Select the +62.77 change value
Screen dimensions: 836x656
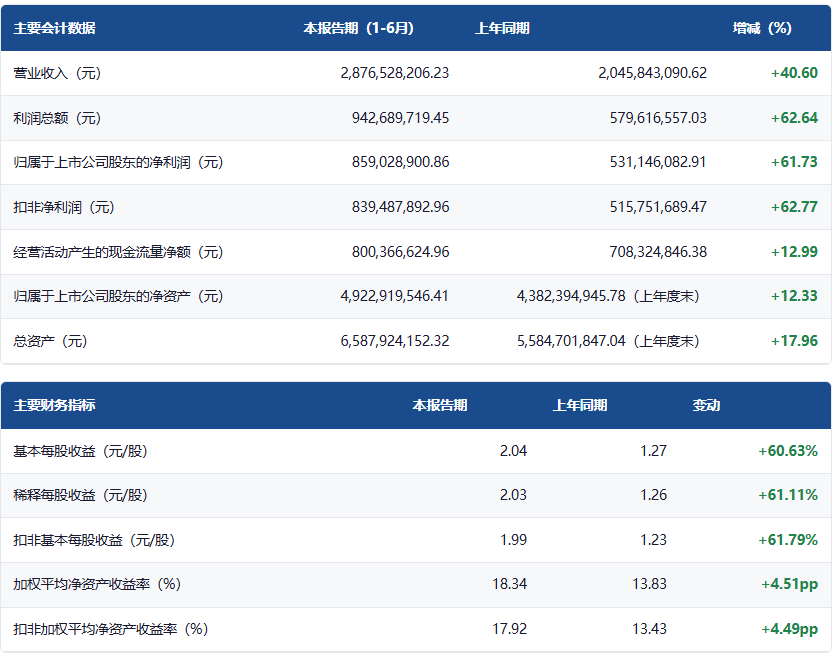tap(794, 207)
